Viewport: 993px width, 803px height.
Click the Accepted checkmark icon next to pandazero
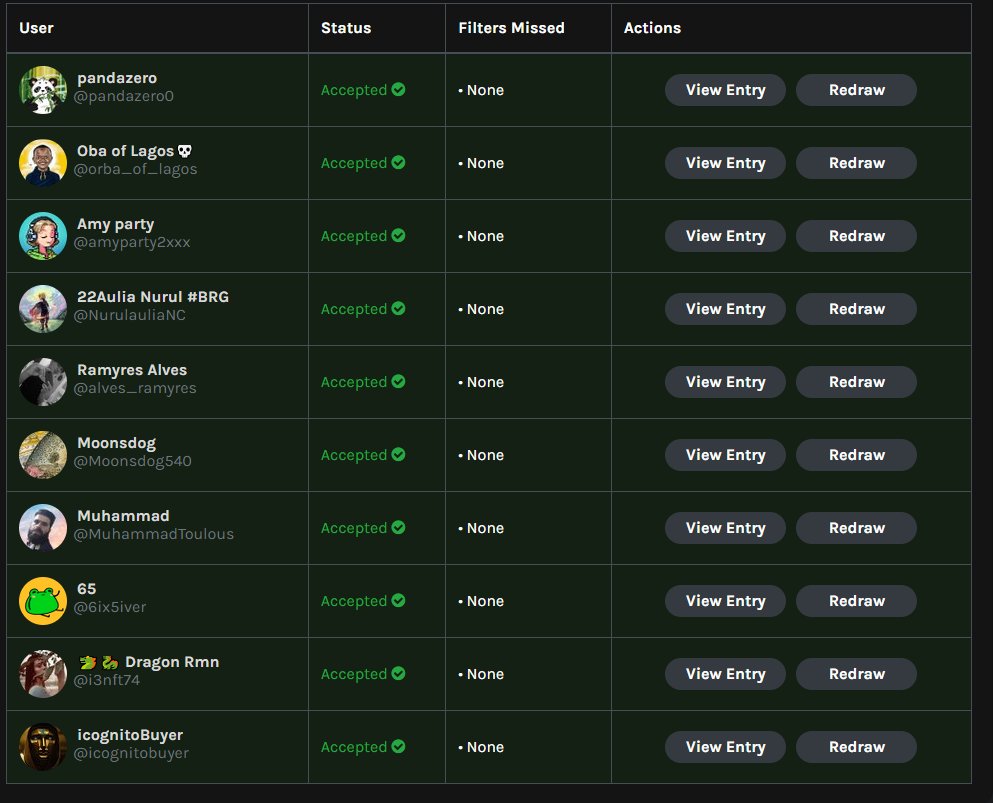pyautogui.click(x=399, y=89)
